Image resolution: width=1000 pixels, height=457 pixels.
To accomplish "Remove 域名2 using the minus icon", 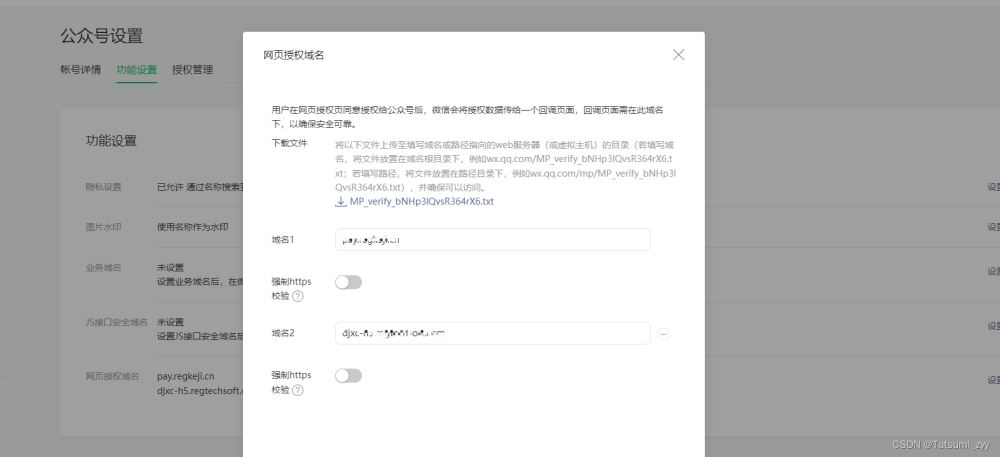I will click(x=663, y=334).
